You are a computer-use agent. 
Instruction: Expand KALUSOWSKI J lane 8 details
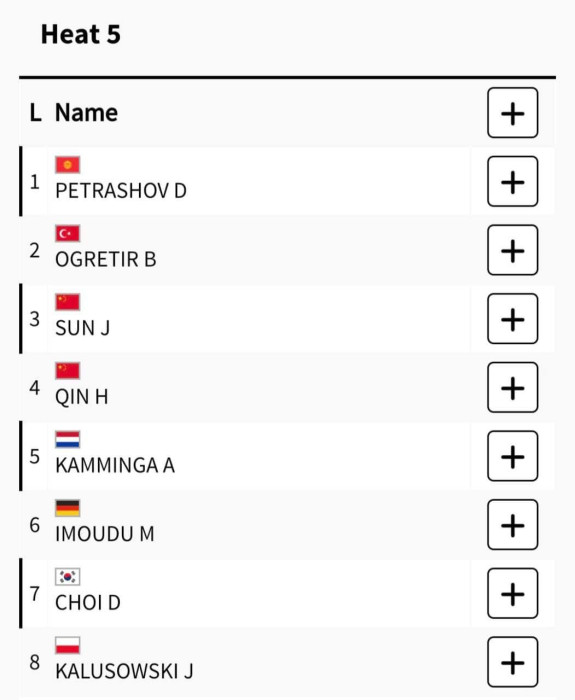pos(512,662)
